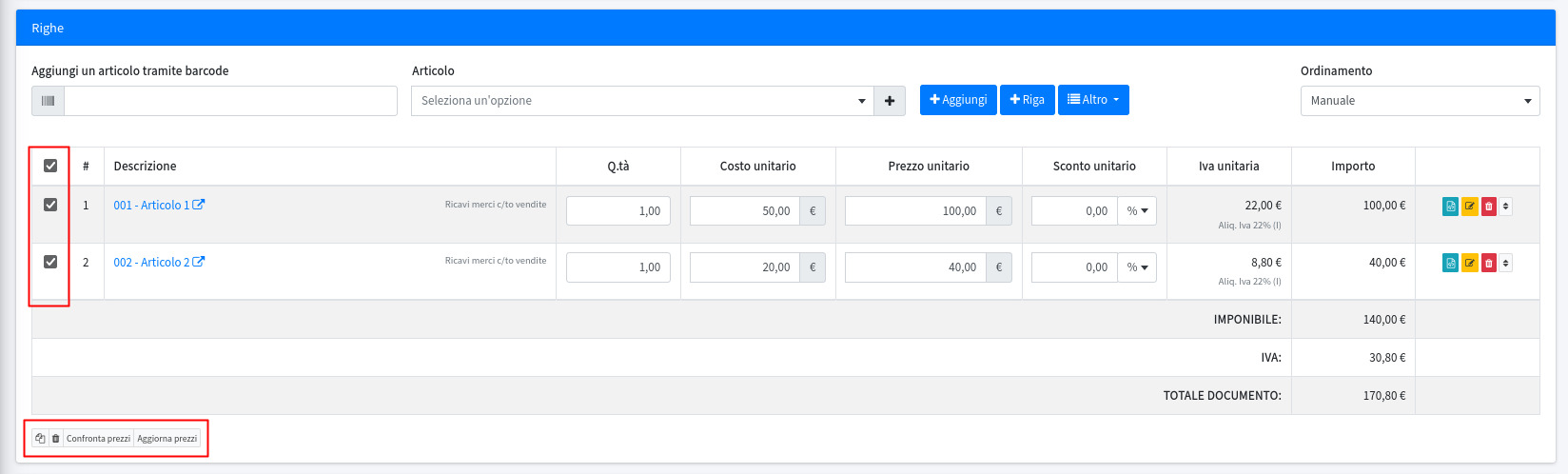Uncheck the checkbox for row 2
The width and height of the screenshot is (1568, 474).
pos(50,262)
